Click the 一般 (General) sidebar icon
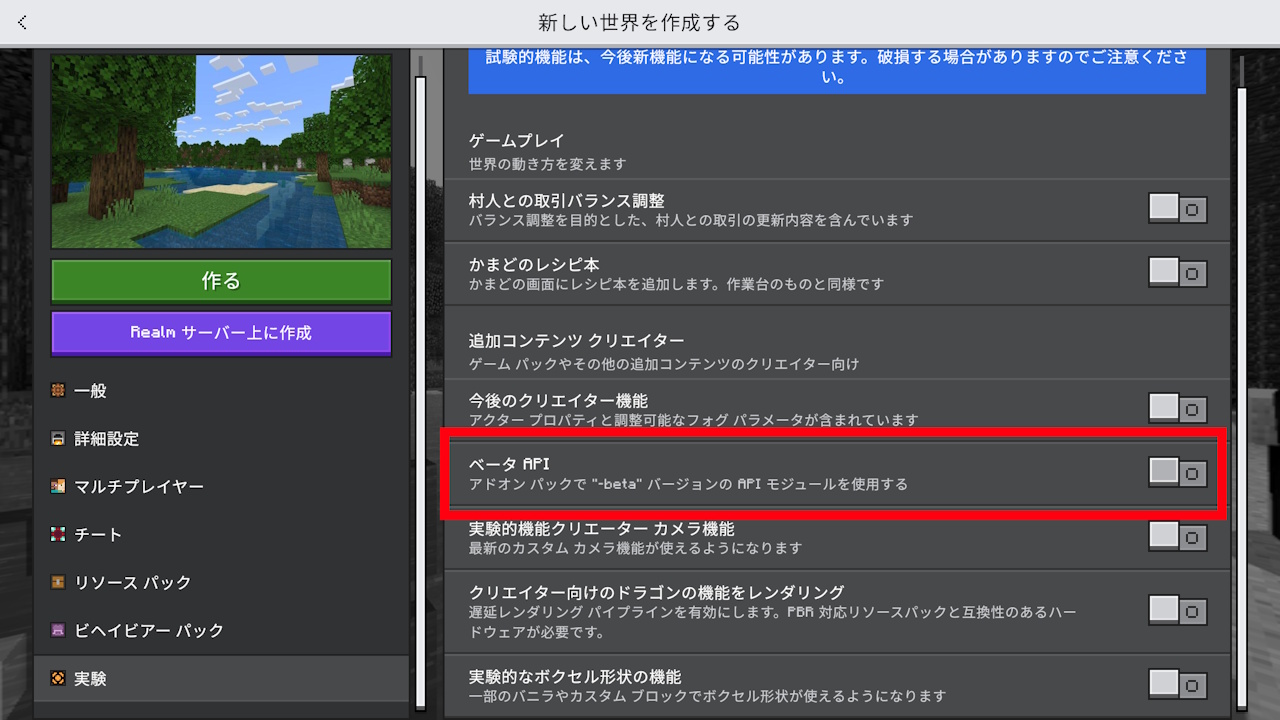 [58, 391]
